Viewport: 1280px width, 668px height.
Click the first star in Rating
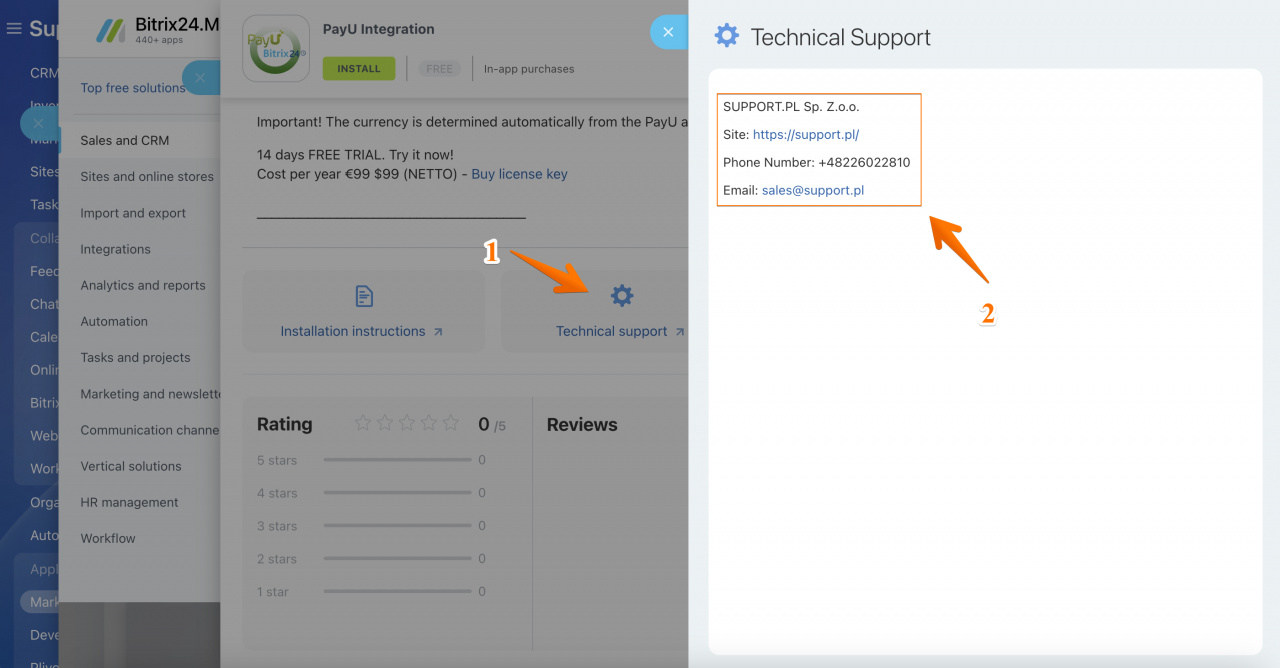point(363,423)
